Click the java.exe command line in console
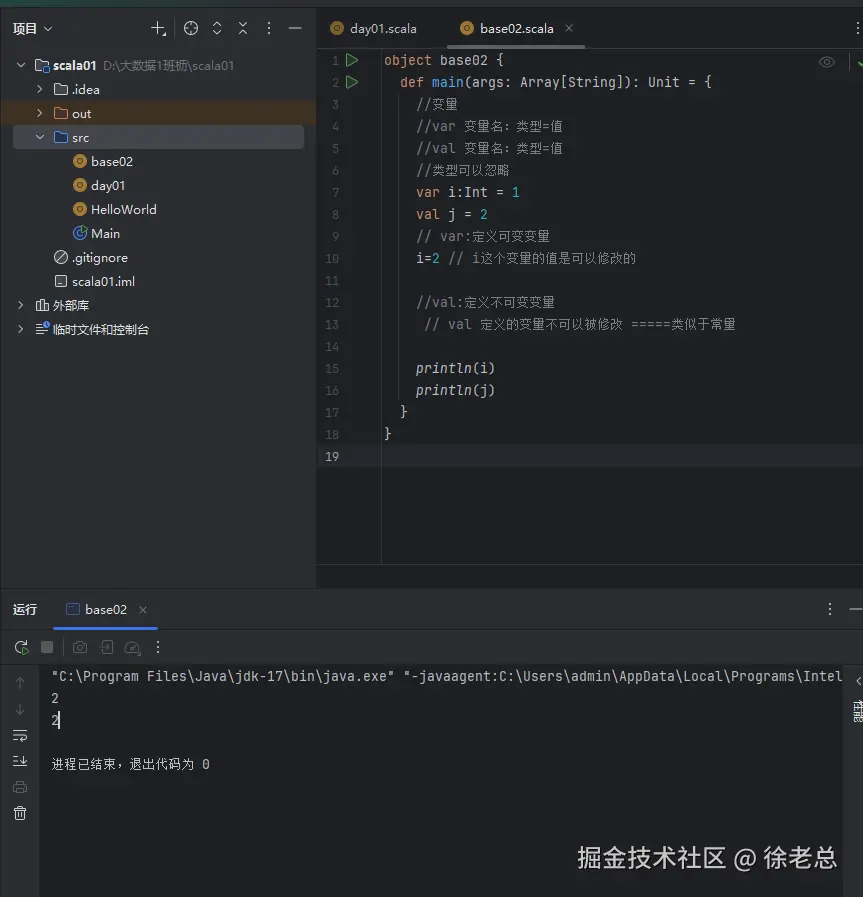 point(446,676)
